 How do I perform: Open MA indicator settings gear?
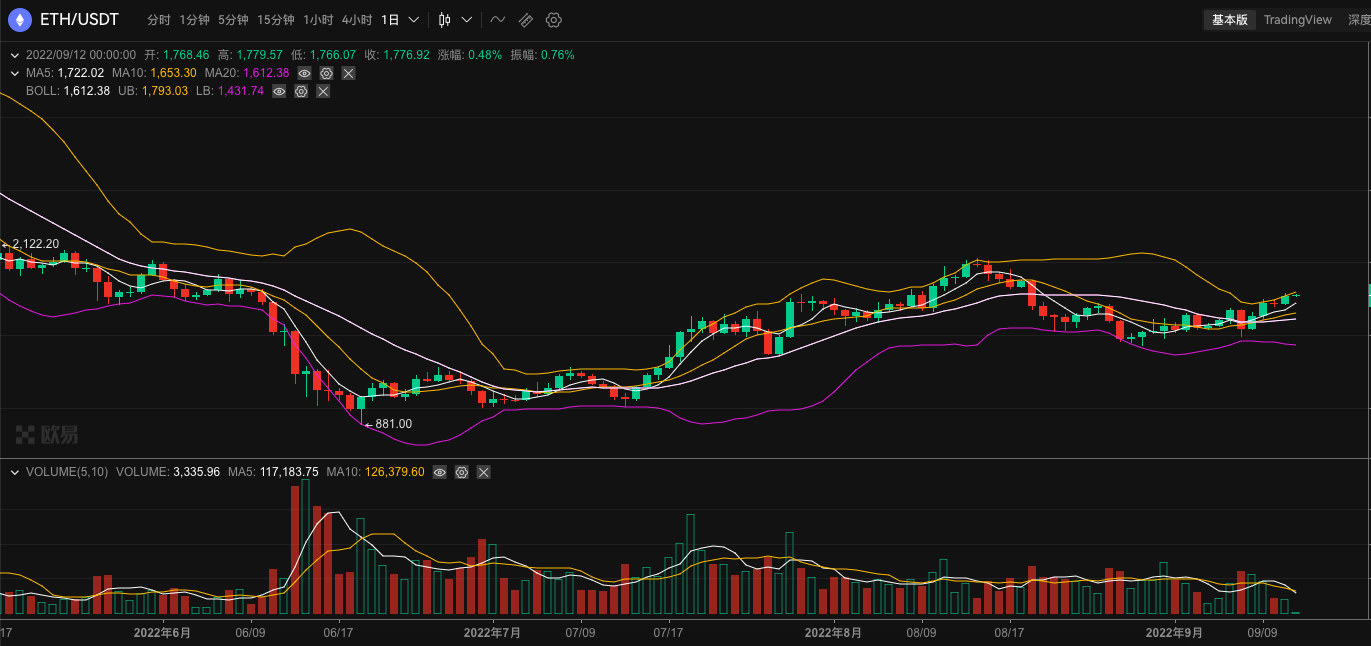(x=326, y=73)
